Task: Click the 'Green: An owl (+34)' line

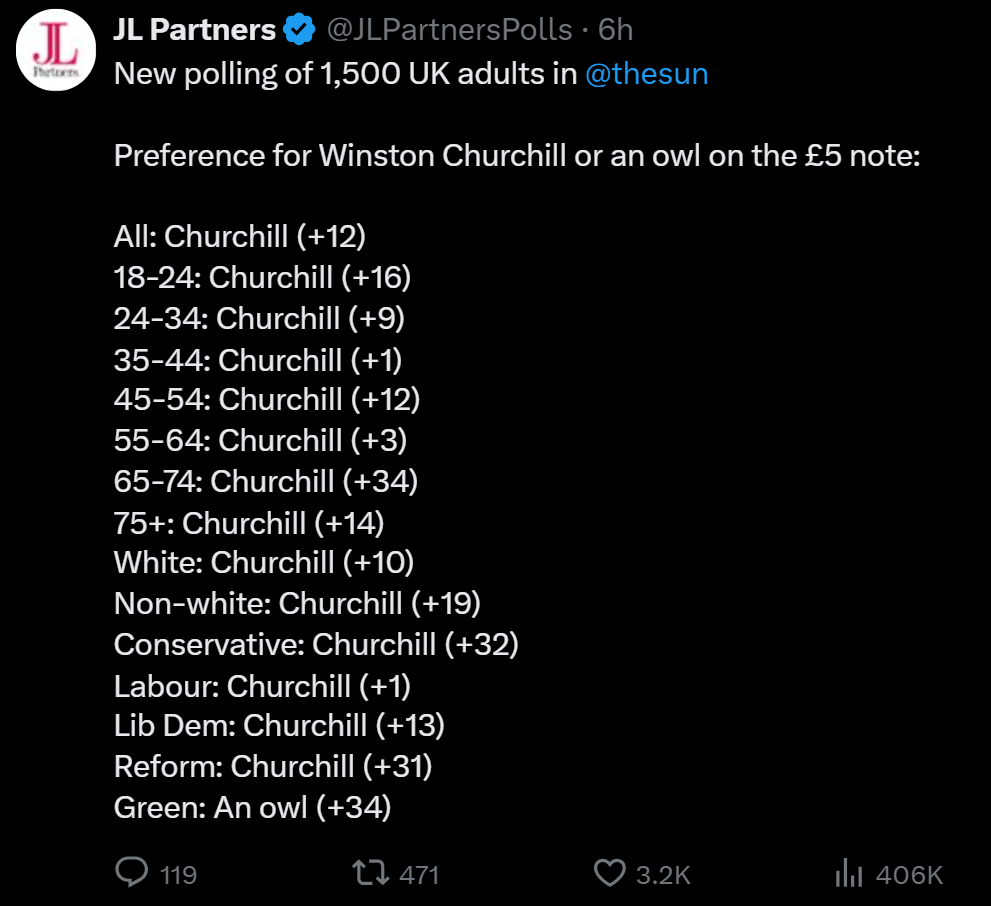Action: click(252, 807)
